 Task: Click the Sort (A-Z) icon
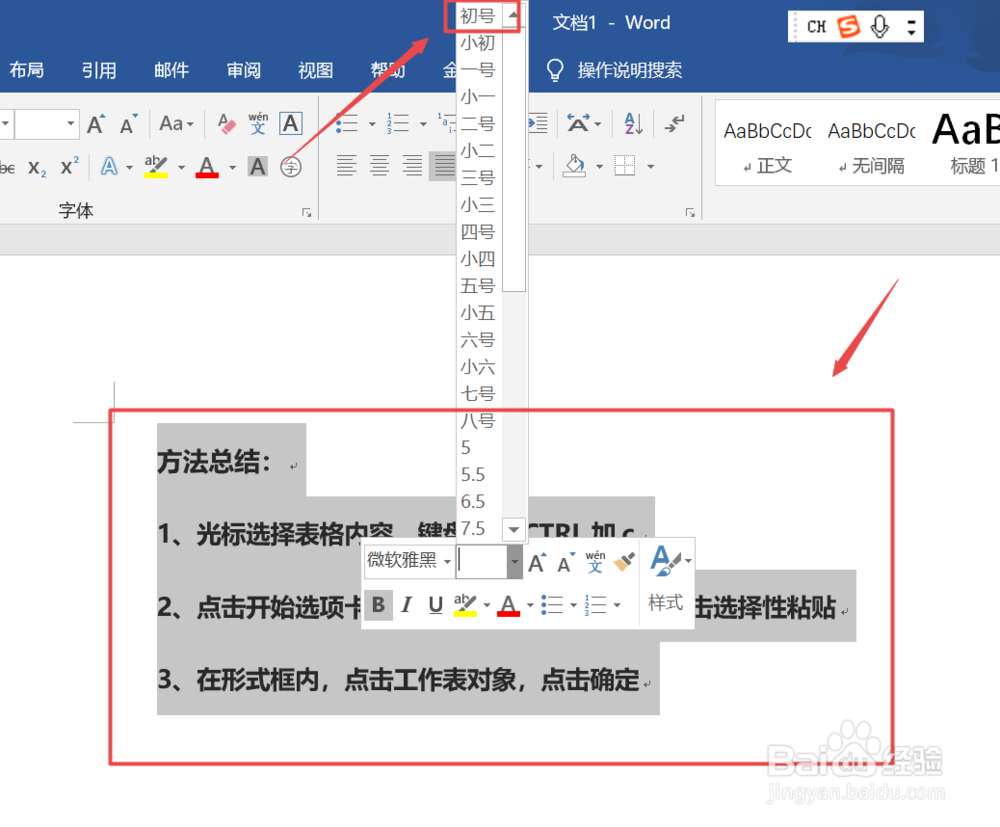point(633,124)
